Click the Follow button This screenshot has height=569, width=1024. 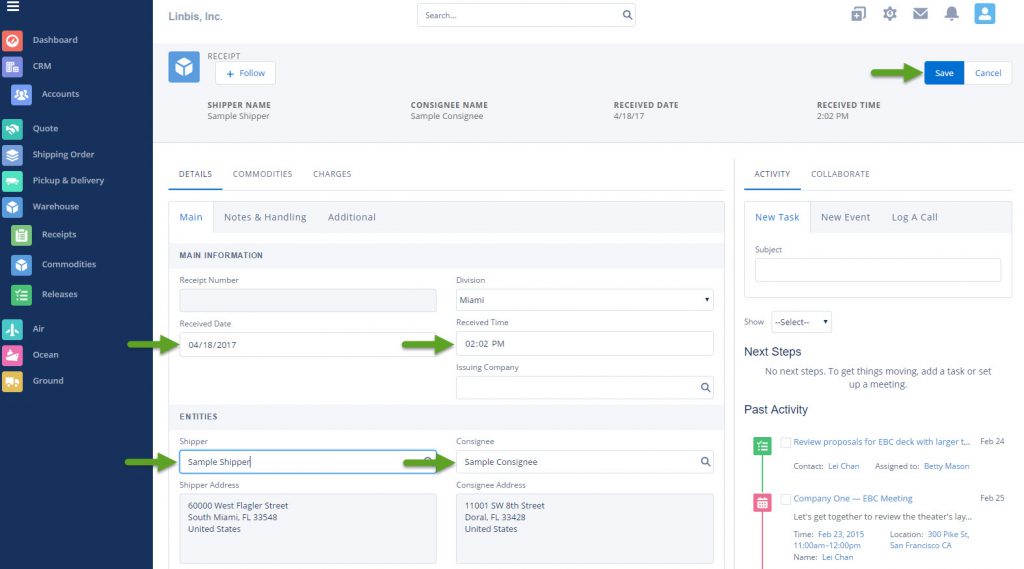click(245, 73)
